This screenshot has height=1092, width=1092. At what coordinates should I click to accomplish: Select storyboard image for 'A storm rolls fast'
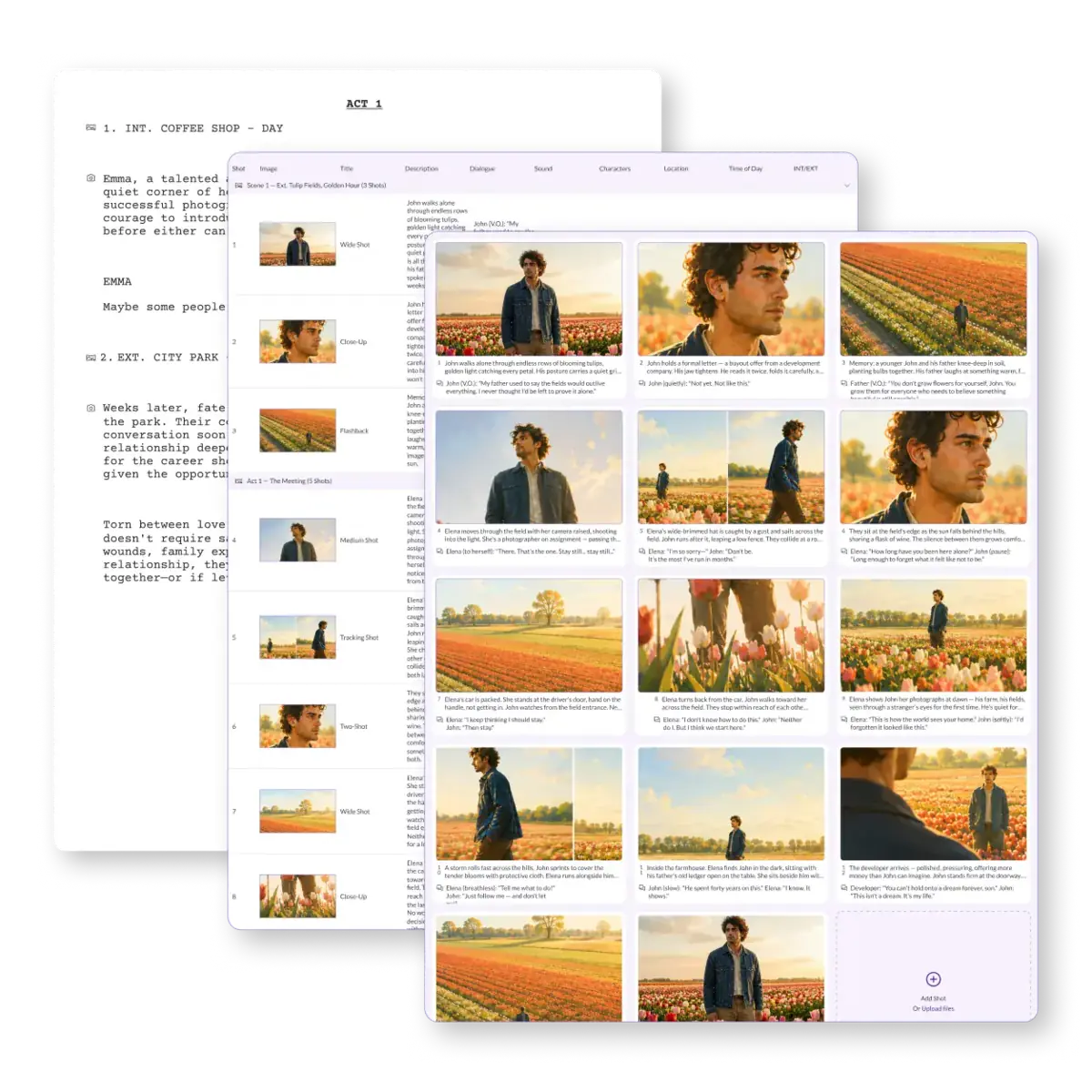point(530,804)
